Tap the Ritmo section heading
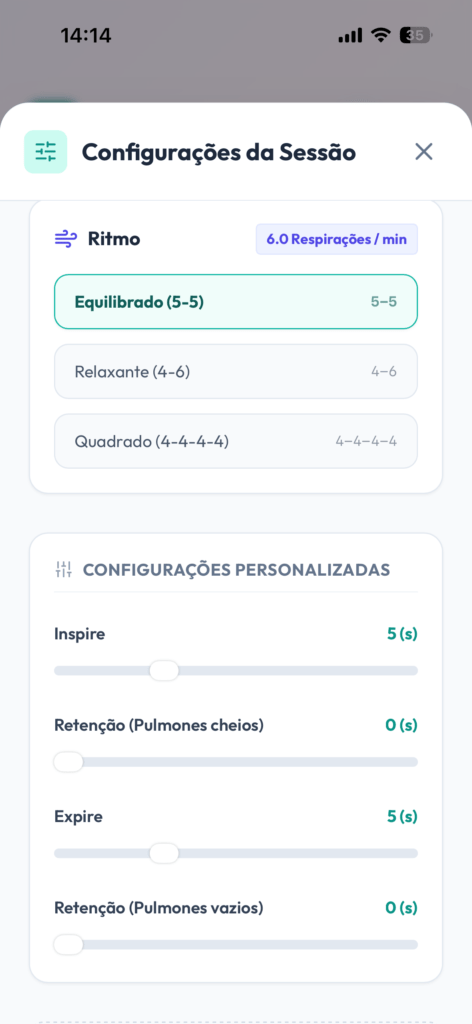Screen dimensions: 472x1024 click(x=114, y=240)
